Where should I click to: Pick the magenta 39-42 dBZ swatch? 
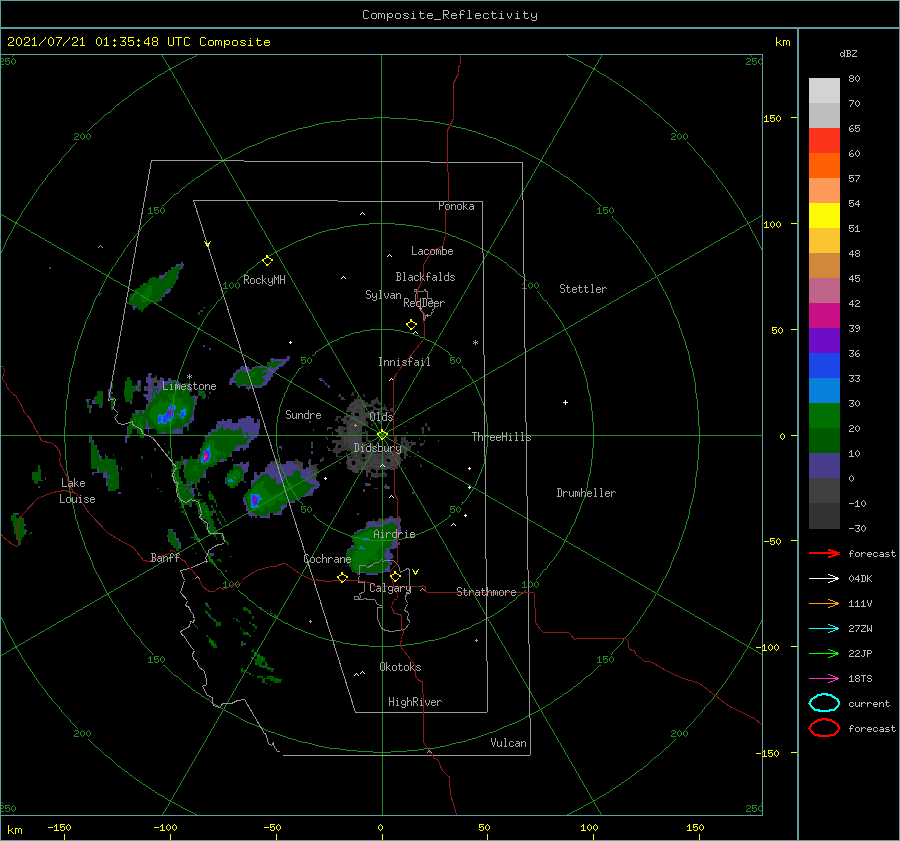tap(824, 316)
